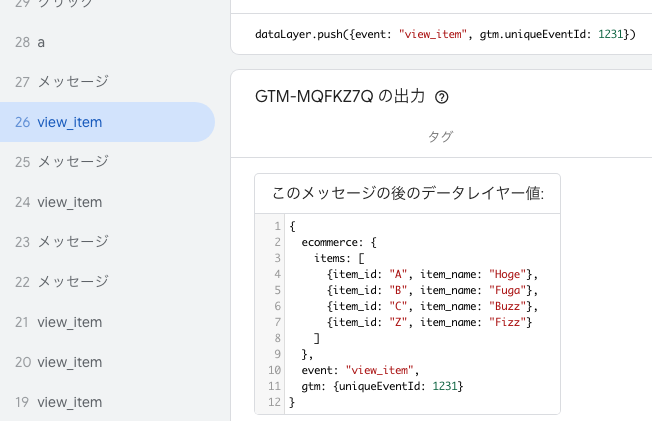
Task: Click code line with item_name "Buzz"
Action: click(x=432, y=306)
